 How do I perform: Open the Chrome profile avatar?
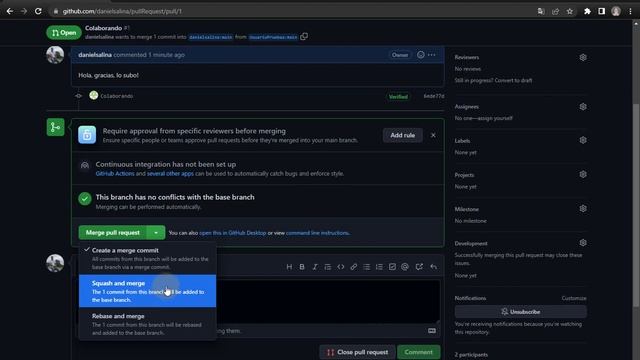pyautogui.click(x=616, y=11)
